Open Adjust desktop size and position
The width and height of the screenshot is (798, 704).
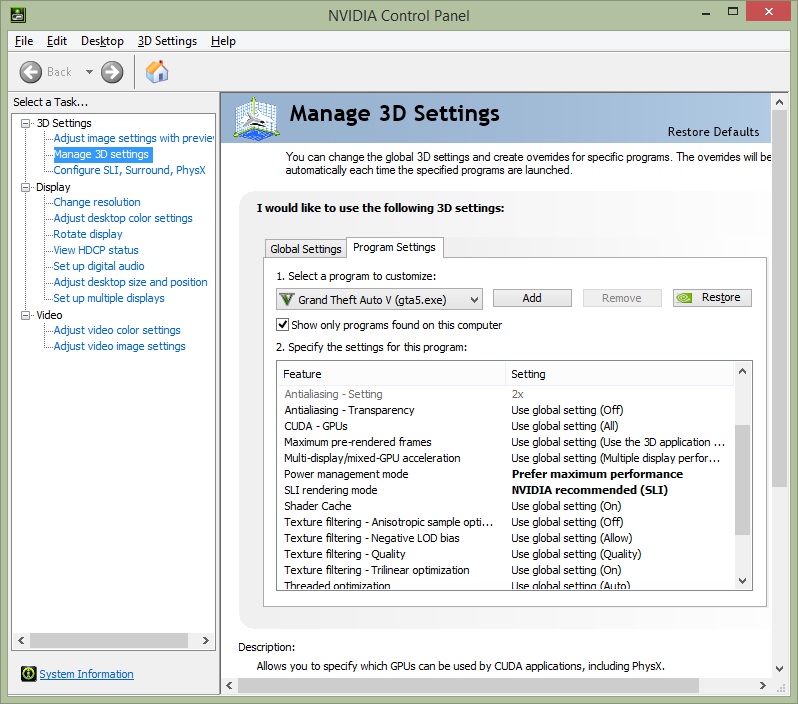(x=130, y=282)
